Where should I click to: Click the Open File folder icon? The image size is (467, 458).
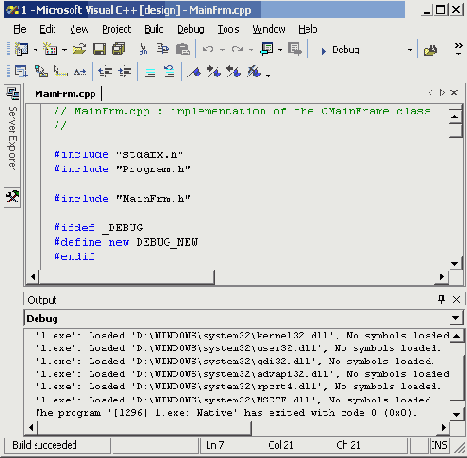(79, 49)
